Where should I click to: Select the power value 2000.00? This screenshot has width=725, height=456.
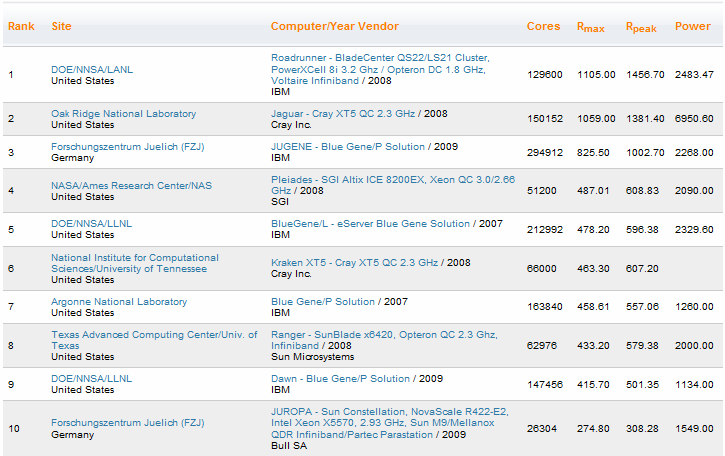[x=694, y=345]
